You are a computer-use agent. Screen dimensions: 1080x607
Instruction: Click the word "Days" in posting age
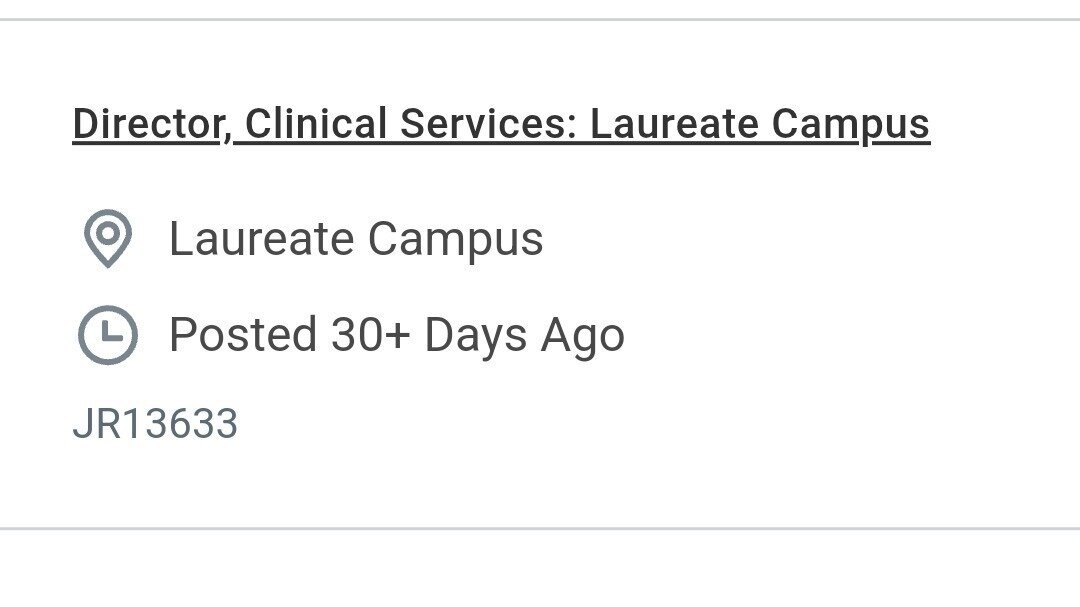pos(477,335)
